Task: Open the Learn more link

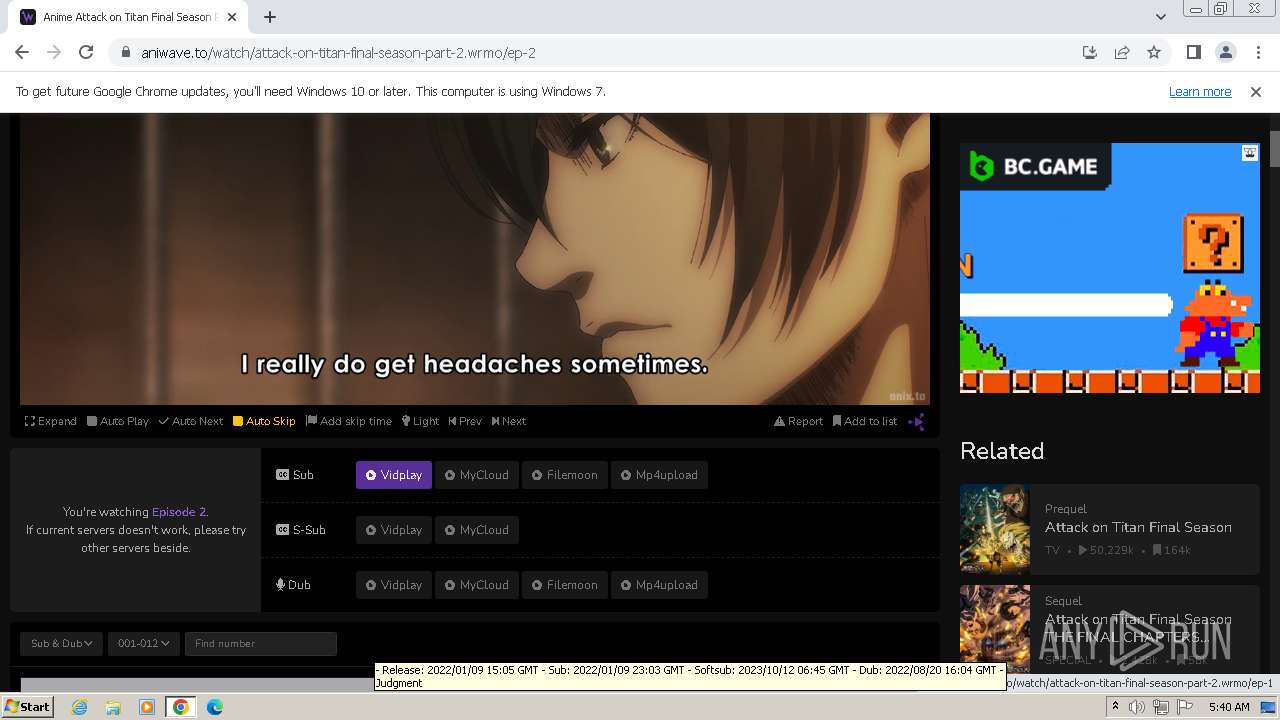Action: 1200,92
